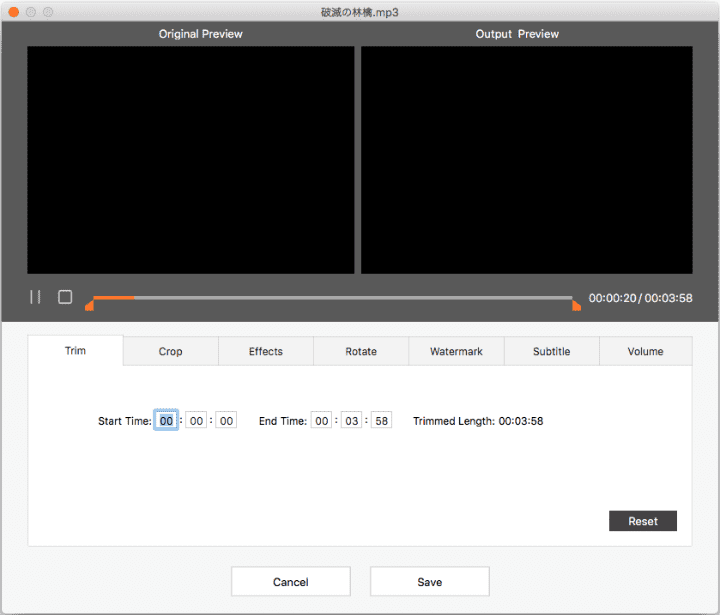Image resolution: width=720 pixels, height=615 pixels.
Task: Seek on the playback progress bar
Action: 332,298
